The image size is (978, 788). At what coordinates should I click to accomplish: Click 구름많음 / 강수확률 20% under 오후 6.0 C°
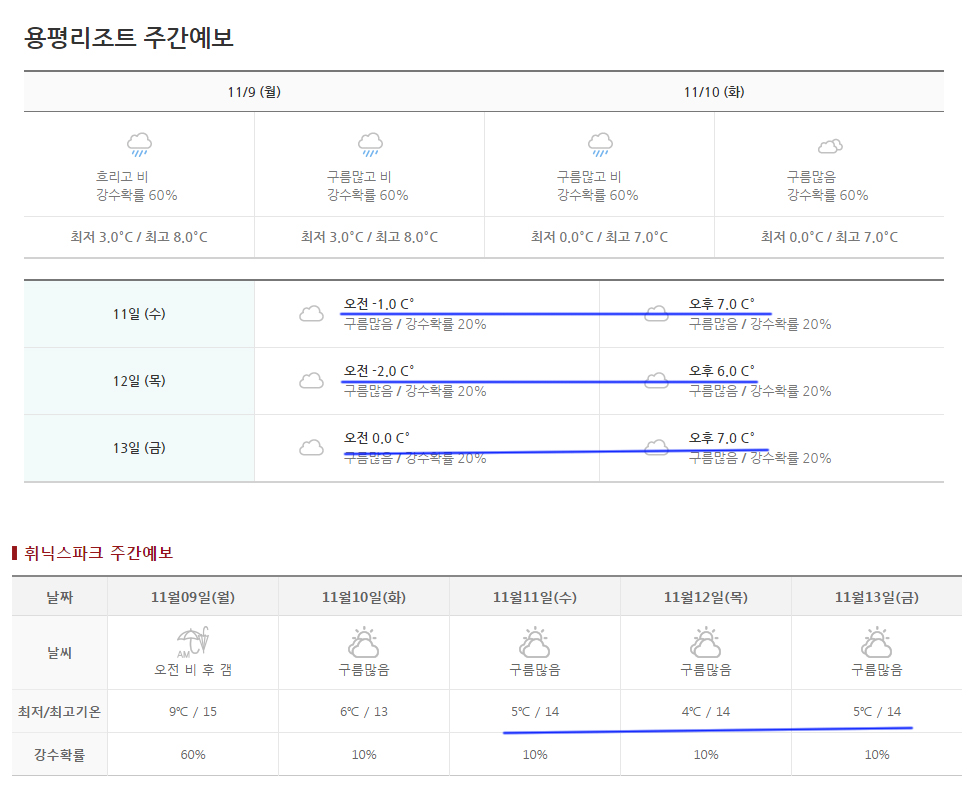click(760, 391)
